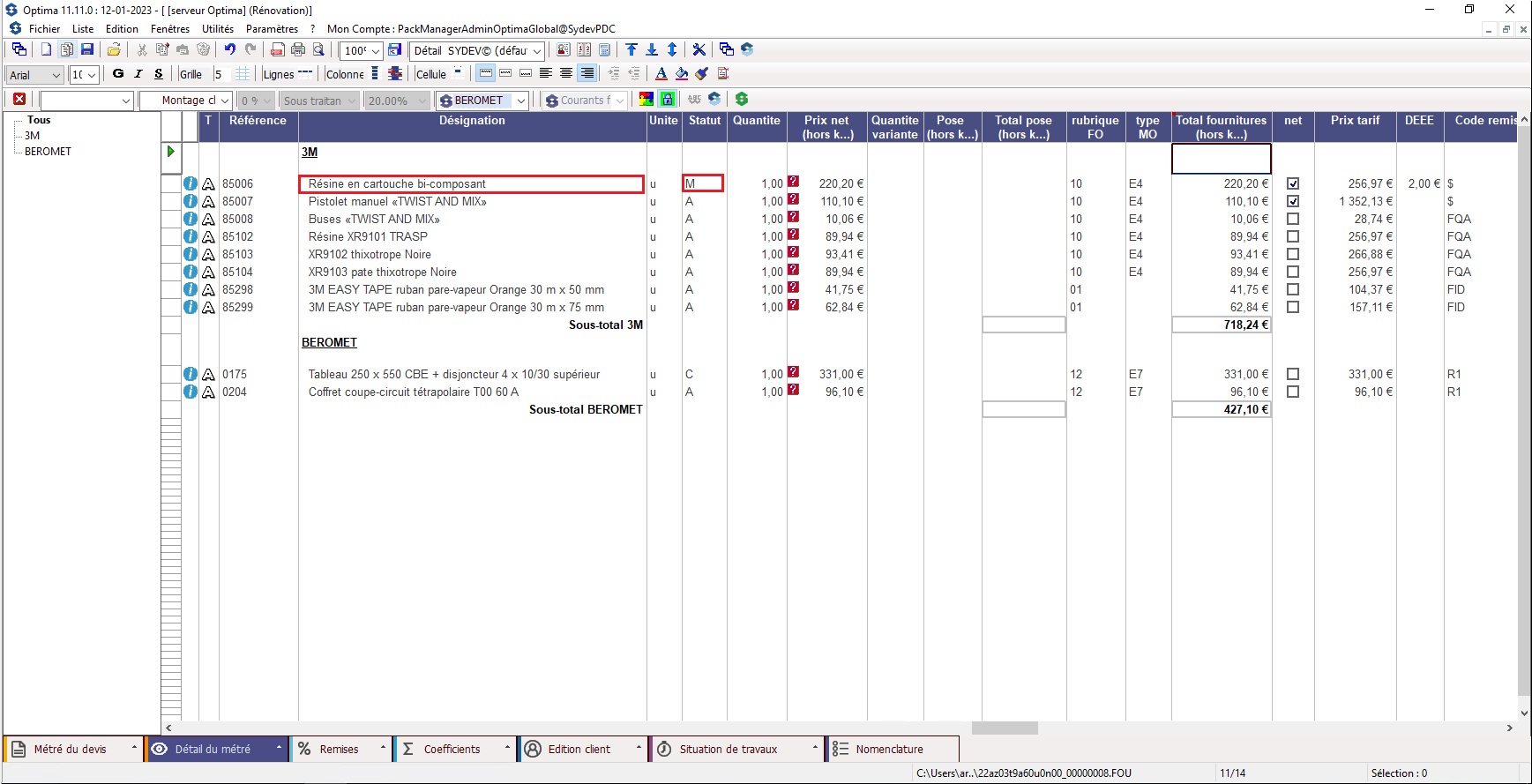Click the red X cancel icon
This screenshot has width=1532, height=784.
[x=19, y=100]
